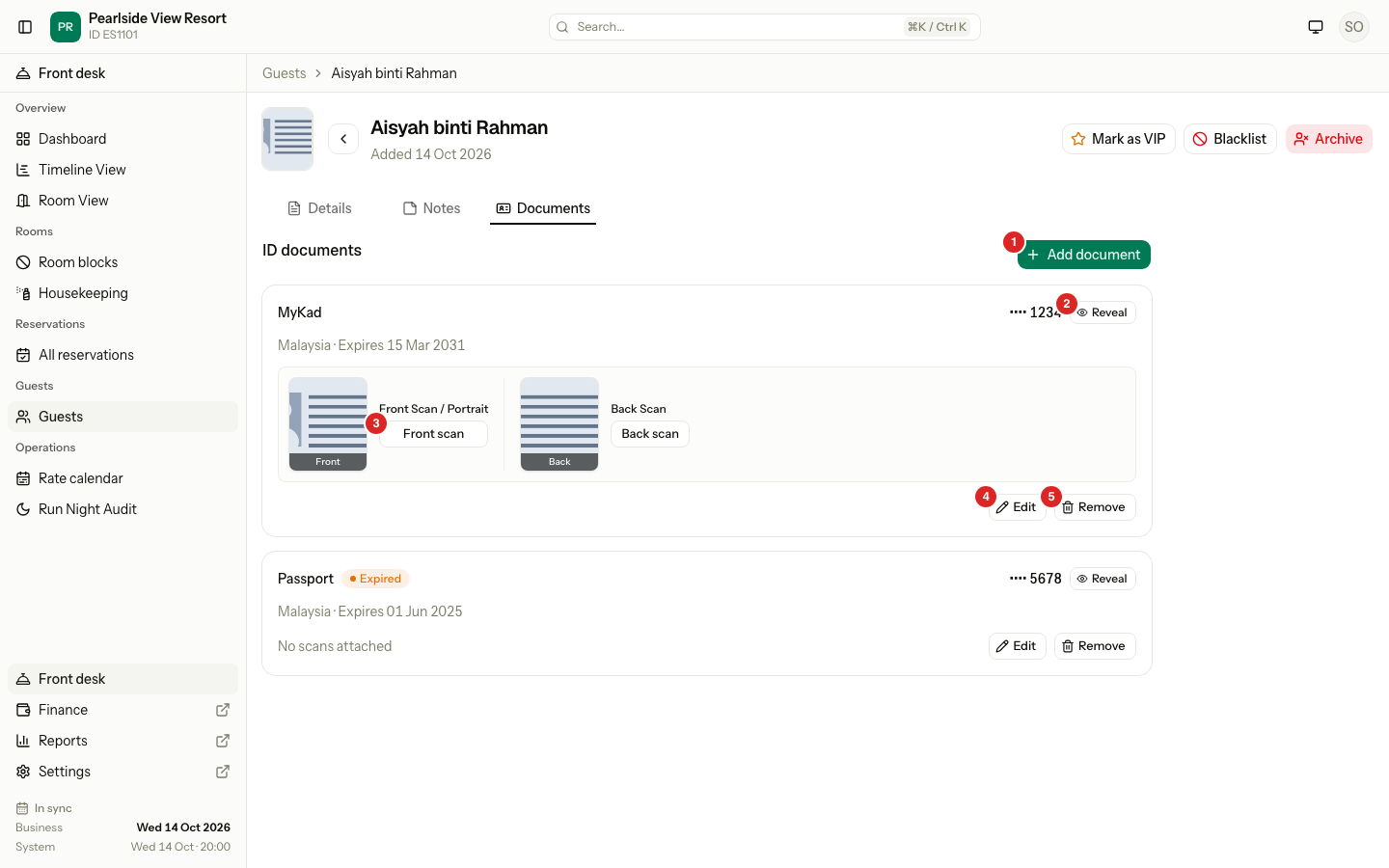
Task: Switch to the Notes tab
Action: (432, 208)
